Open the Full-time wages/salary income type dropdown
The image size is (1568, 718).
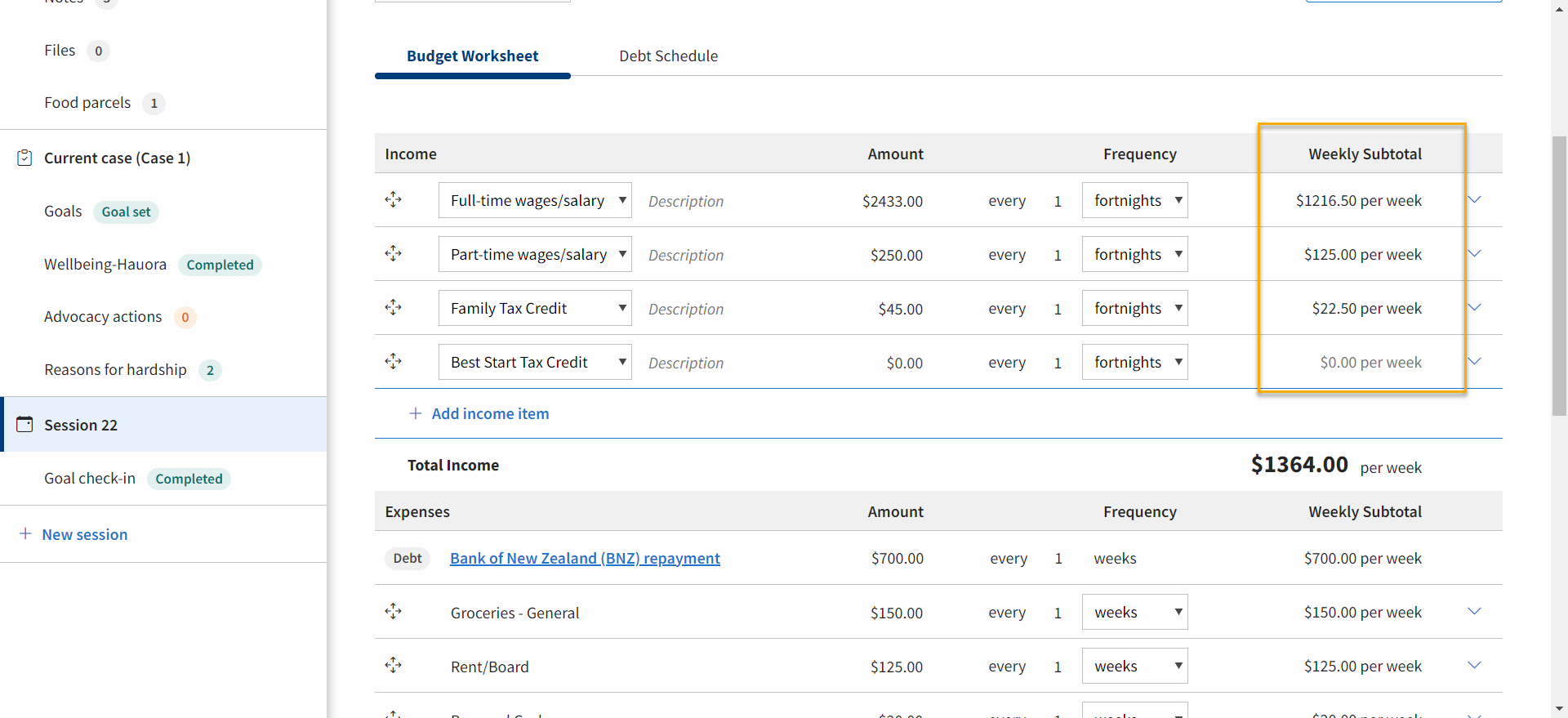pos(535,200)
